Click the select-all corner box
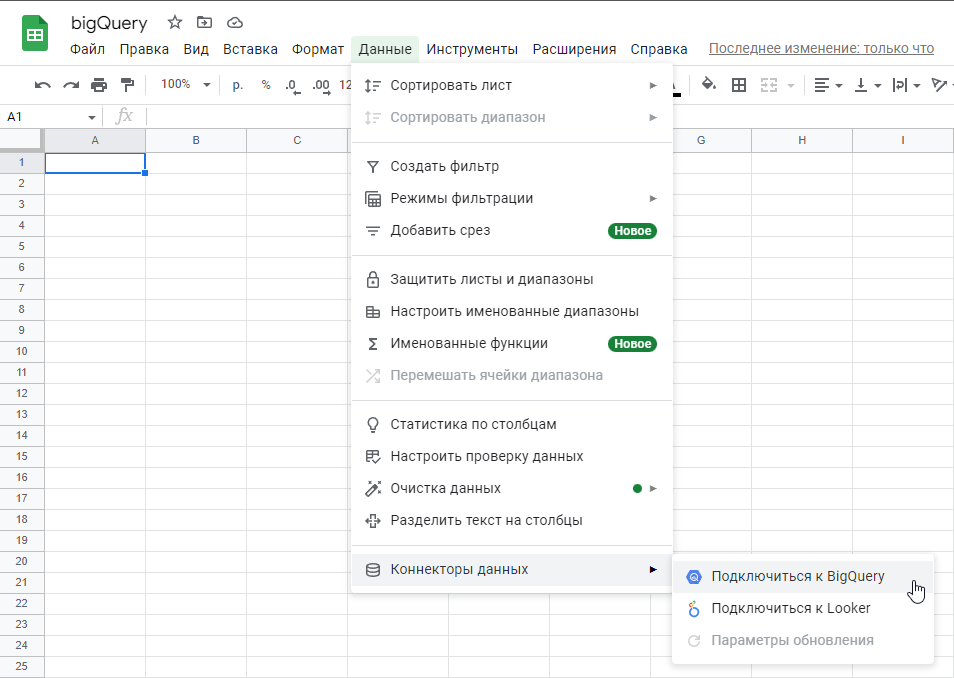 22,141
